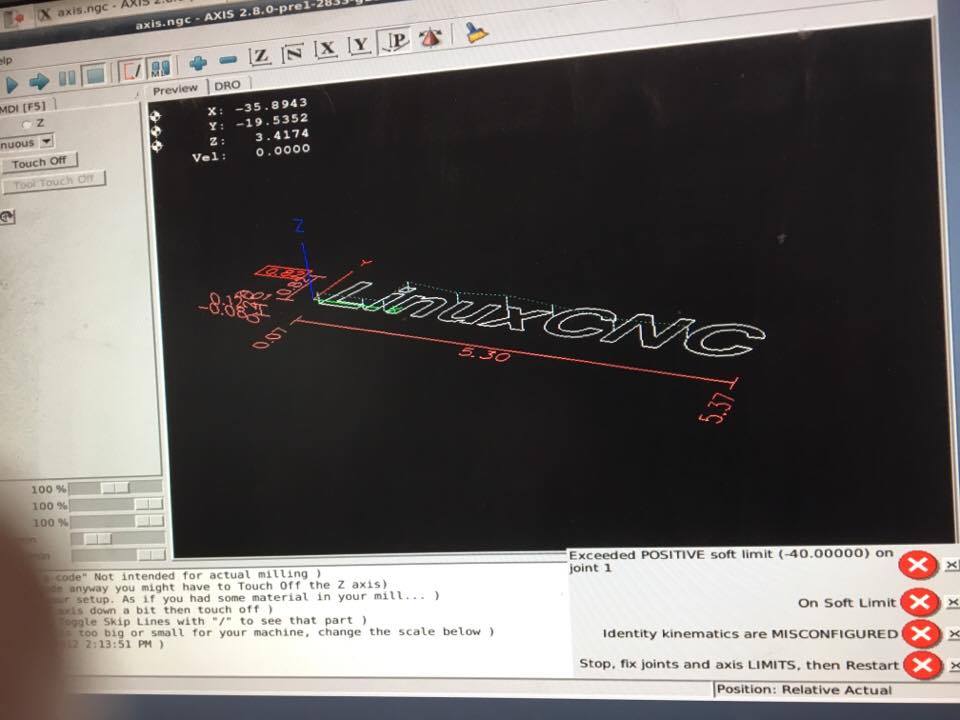Click the Tool Touch Off button
Image resolution: width=960 pixels, height=720 pixels.
click(x=53, y=181)
